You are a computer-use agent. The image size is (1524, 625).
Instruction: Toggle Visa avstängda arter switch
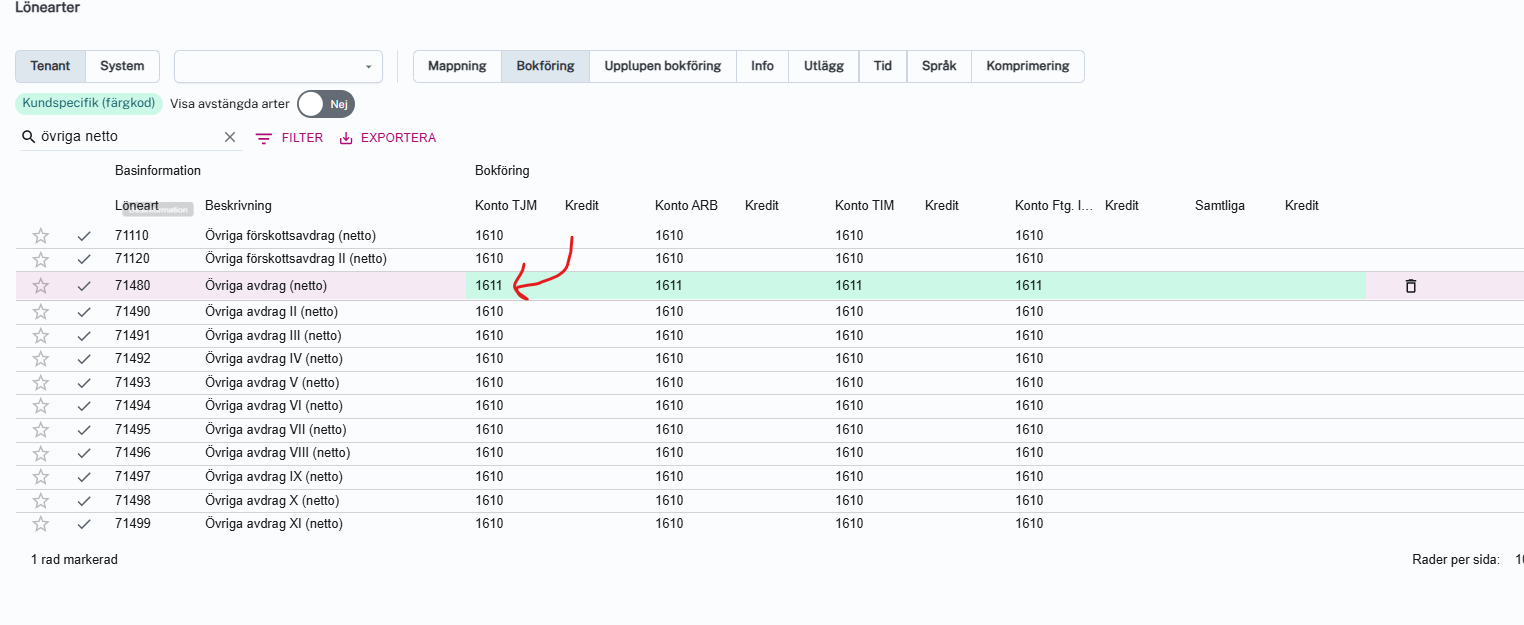pyautogui.click(x=326, y=104)
